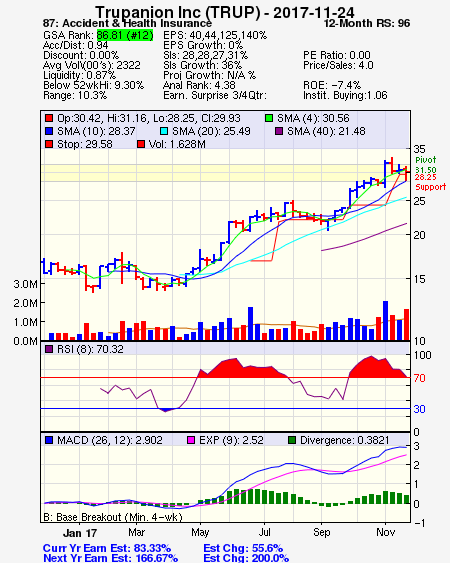
Task: Click the red RSI 70 overbought level label
Action: pyautogui.click(x=419, y=378)
